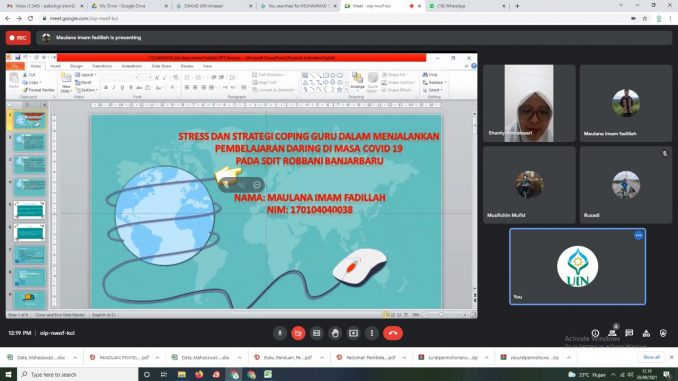678x381 pixels.
Task: Select Shanty Komalasari's video tile
Action: (x=529, y=103)
